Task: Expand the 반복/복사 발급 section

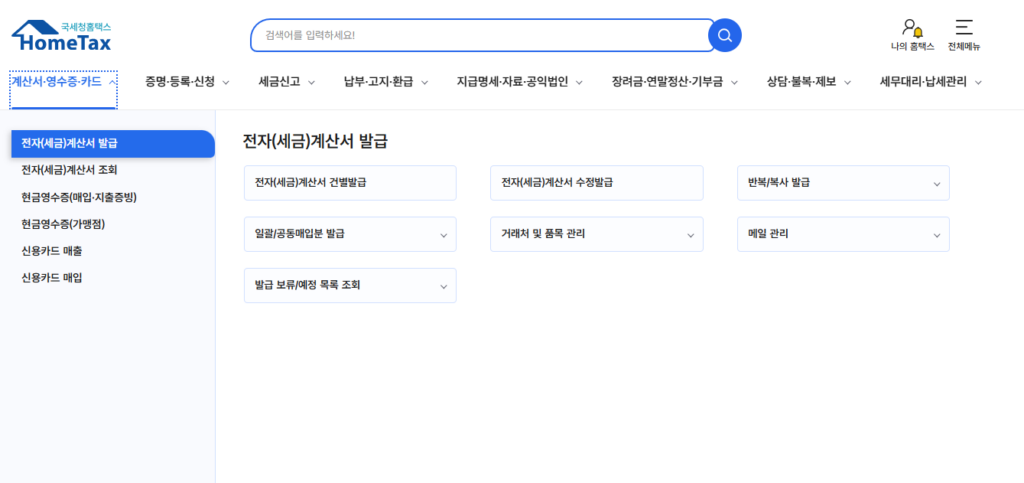Action: click(x=843, y=183)
